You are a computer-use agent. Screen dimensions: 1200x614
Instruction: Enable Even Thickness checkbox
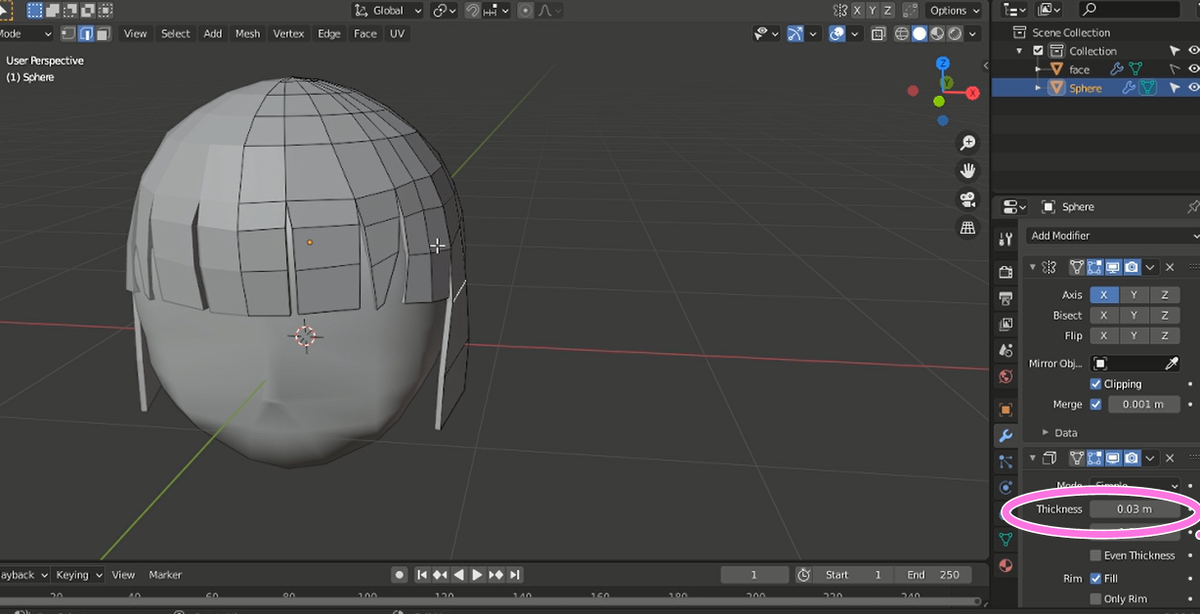pyautogui.click(x=1096, y=555)
